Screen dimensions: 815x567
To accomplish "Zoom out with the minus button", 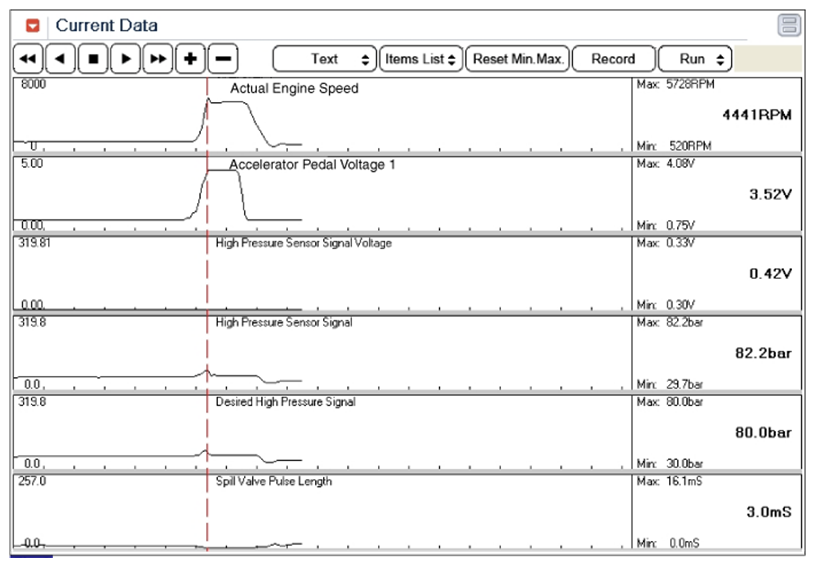I will coord(223,59).
